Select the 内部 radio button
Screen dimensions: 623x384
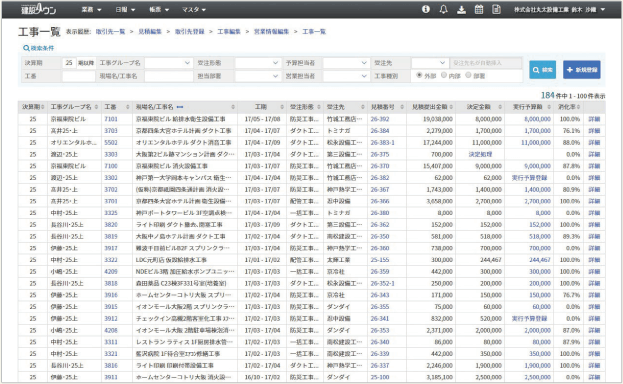[x=444, y=75]
